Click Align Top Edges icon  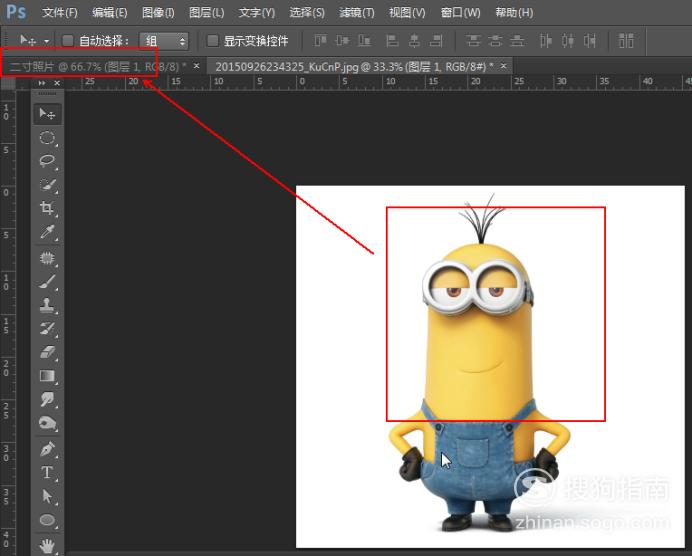pyautogui.click(x=320, y=41)
